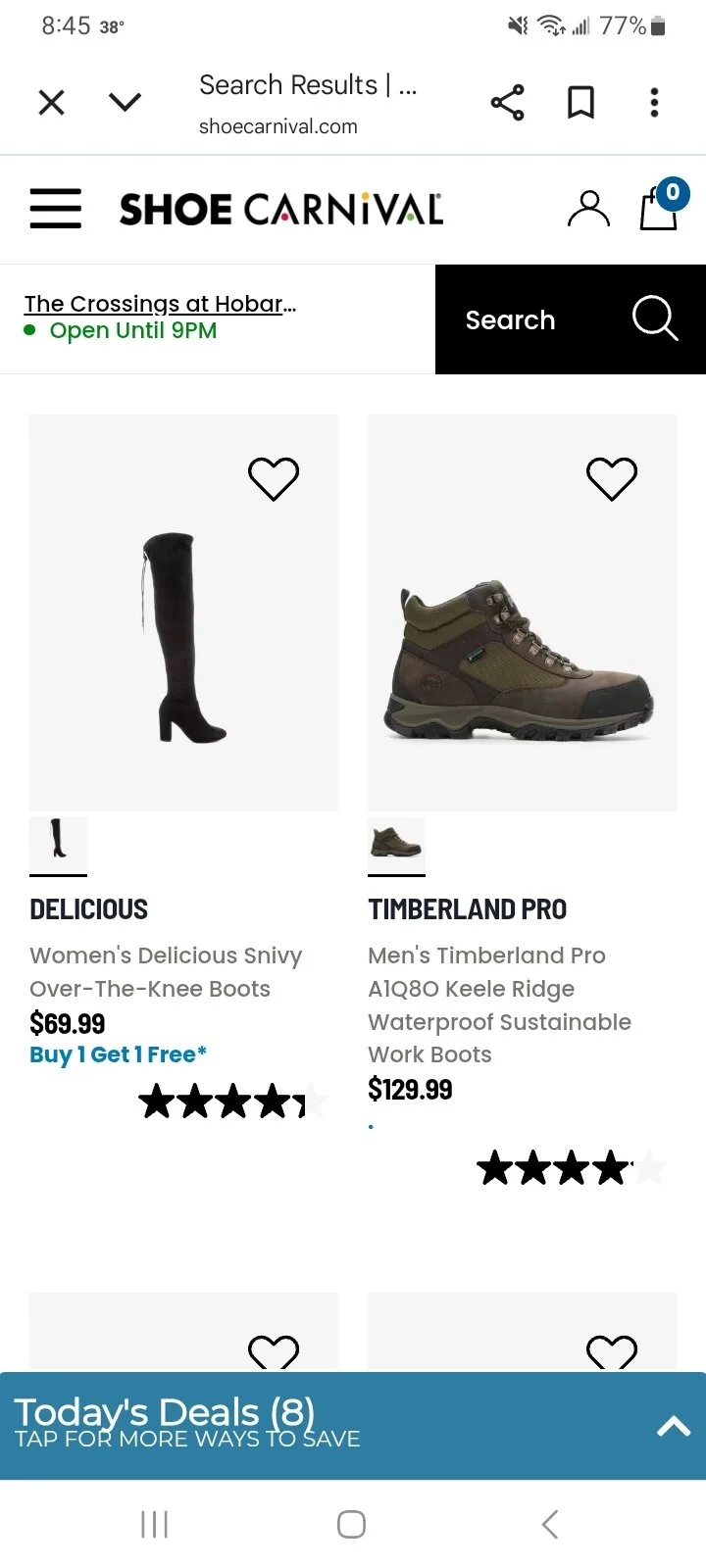This screenshot has height=1568, width=706.
Task: Open The Crossings at Hobart store selector
Action: coord(160,304)
